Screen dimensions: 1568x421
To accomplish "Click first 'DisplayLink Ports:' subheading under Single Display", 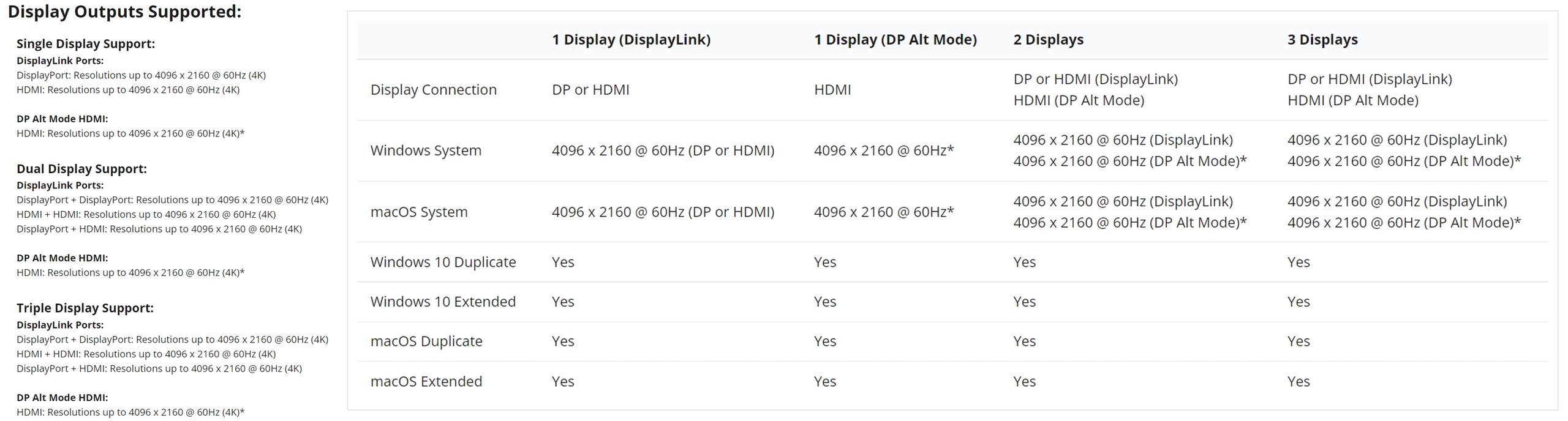I will pos(60,61).
